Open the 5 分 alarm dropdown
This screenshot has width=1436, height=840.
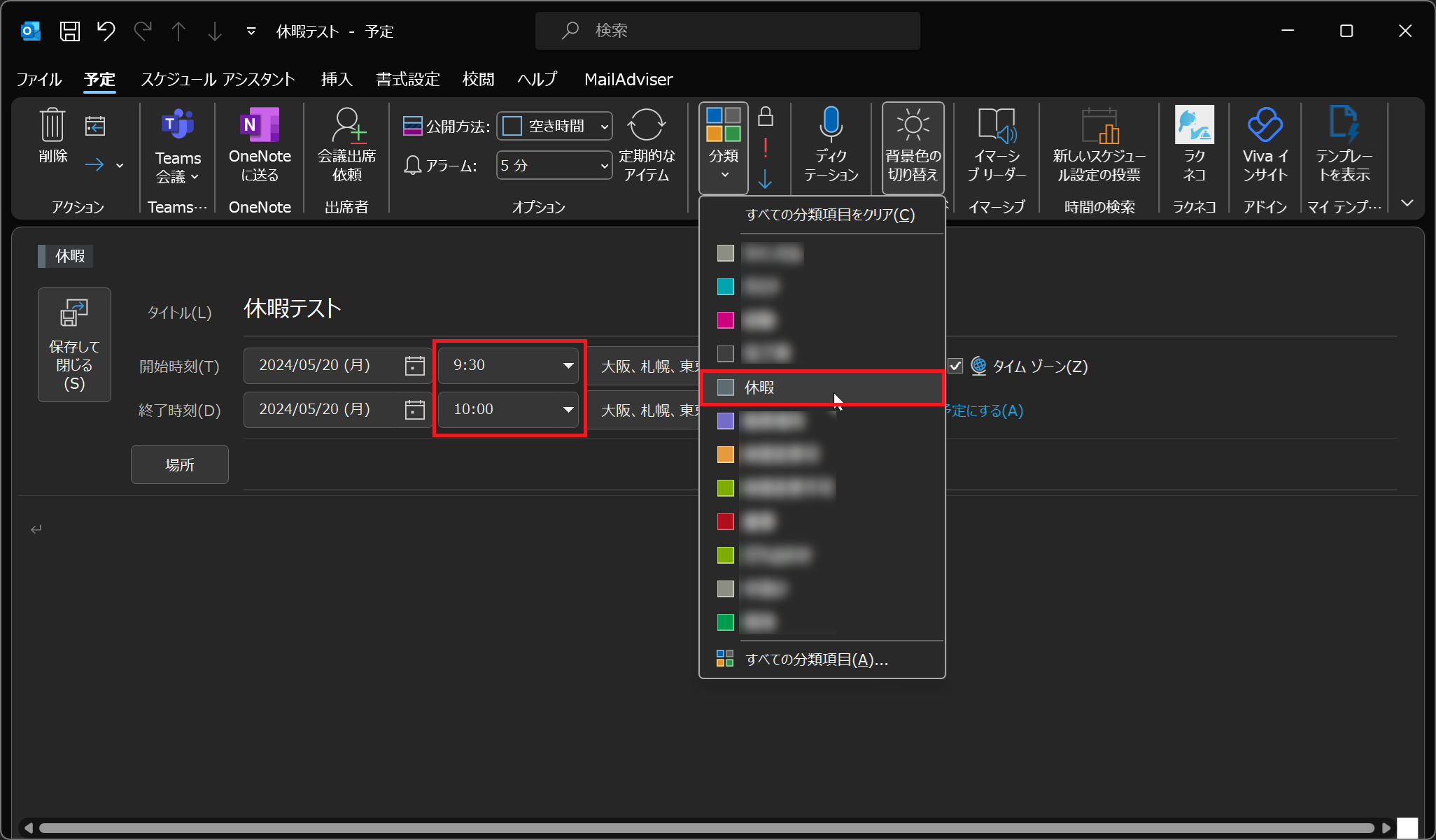pos(604,166)
